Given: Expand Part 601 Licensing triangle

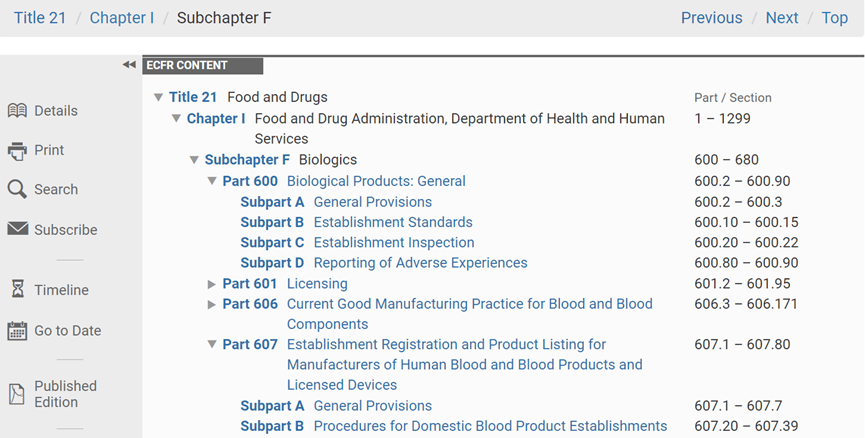Looking at the screenshot, I should click(212, 284).
